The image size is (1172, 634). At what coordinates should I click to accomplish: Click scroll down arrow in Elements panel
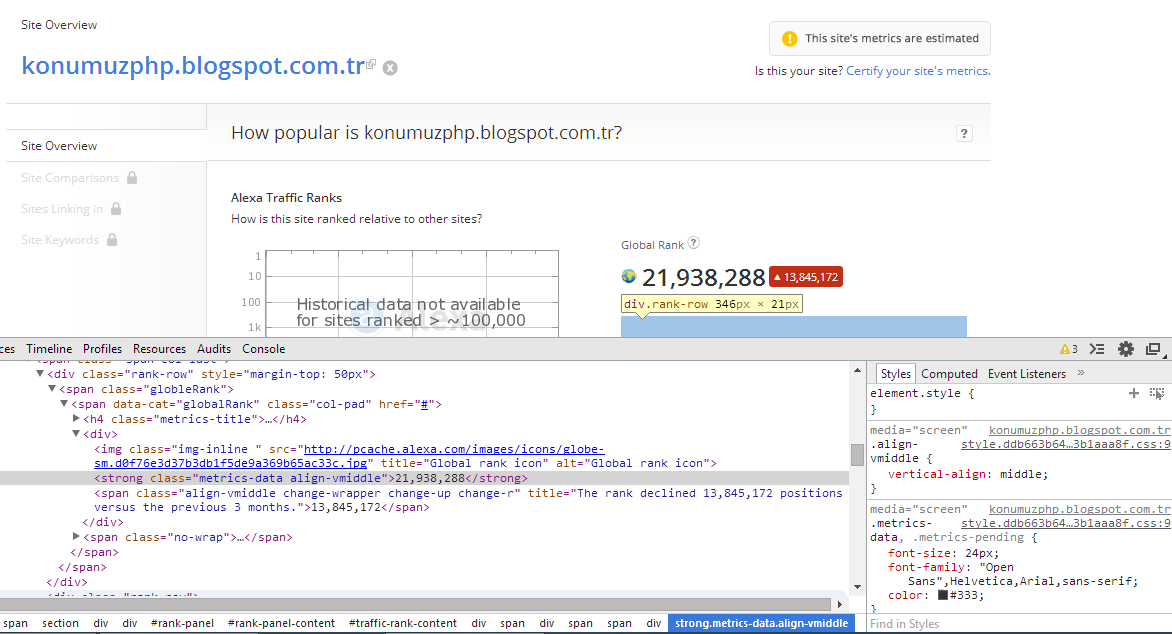pos(857,587)
